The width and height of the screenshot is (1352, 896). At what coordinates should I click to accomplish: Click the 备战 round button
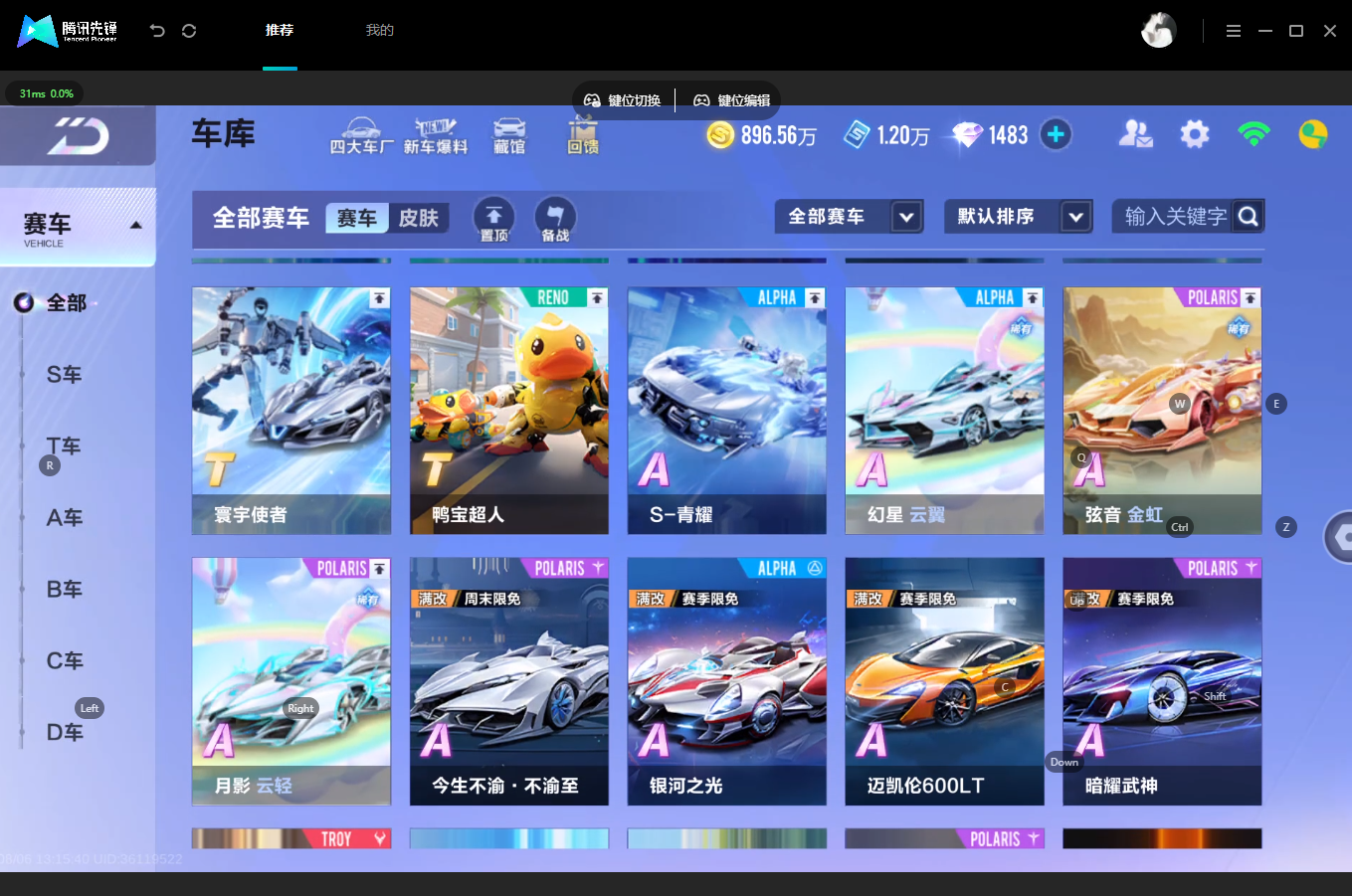coord(555,219)
